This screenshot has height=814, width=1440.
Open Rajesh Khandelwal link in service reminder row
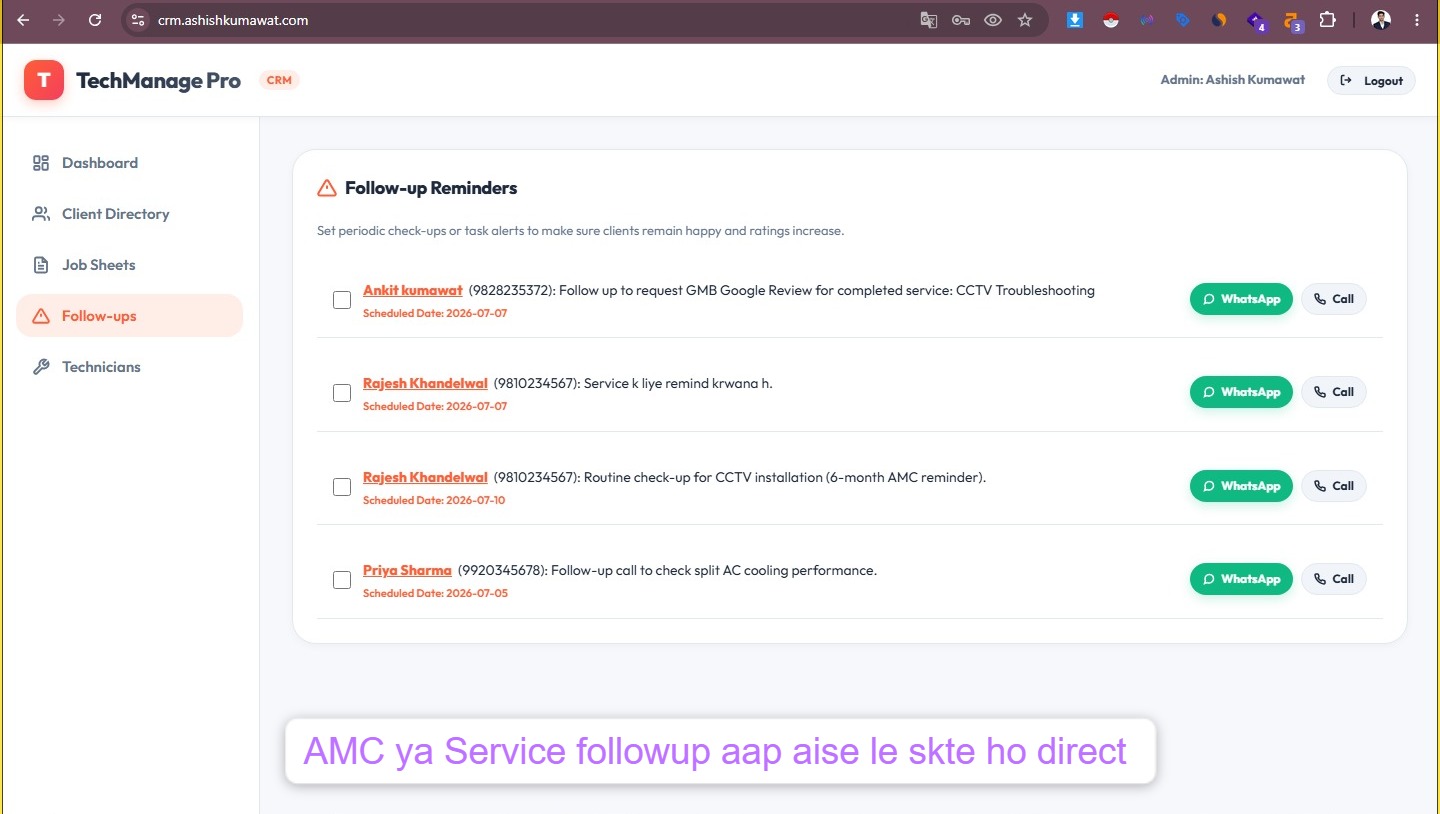tap(425, 383)
